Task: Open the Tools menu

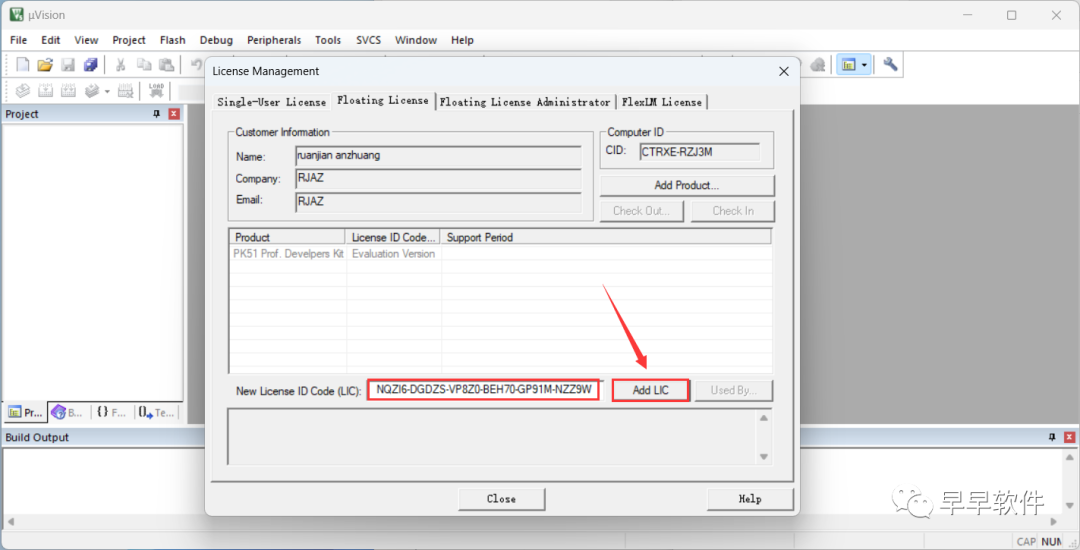Action: click(328, 40)
